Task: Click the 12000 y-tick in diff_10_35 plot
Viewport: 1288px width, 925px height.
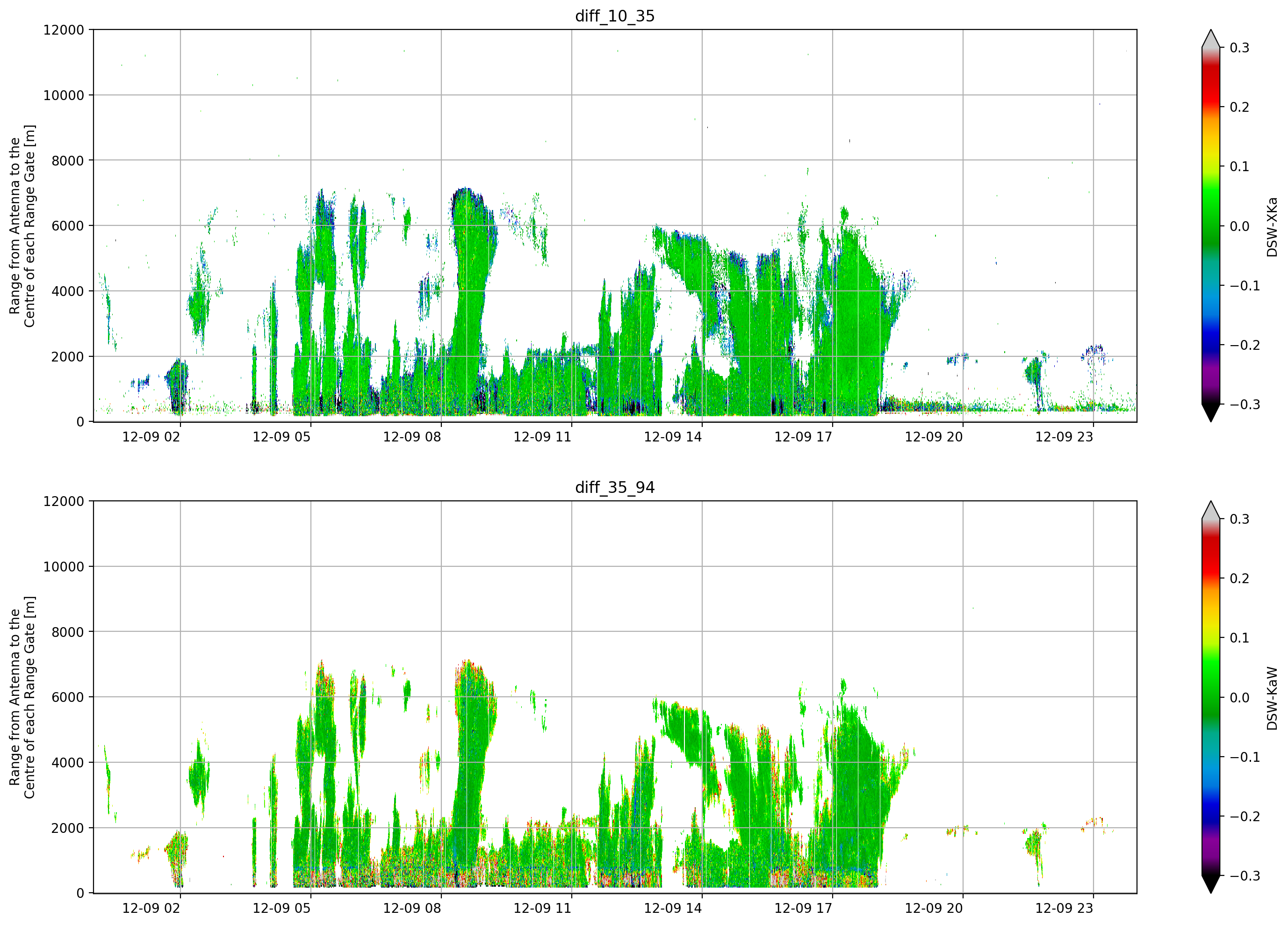Action: [64, 29]
